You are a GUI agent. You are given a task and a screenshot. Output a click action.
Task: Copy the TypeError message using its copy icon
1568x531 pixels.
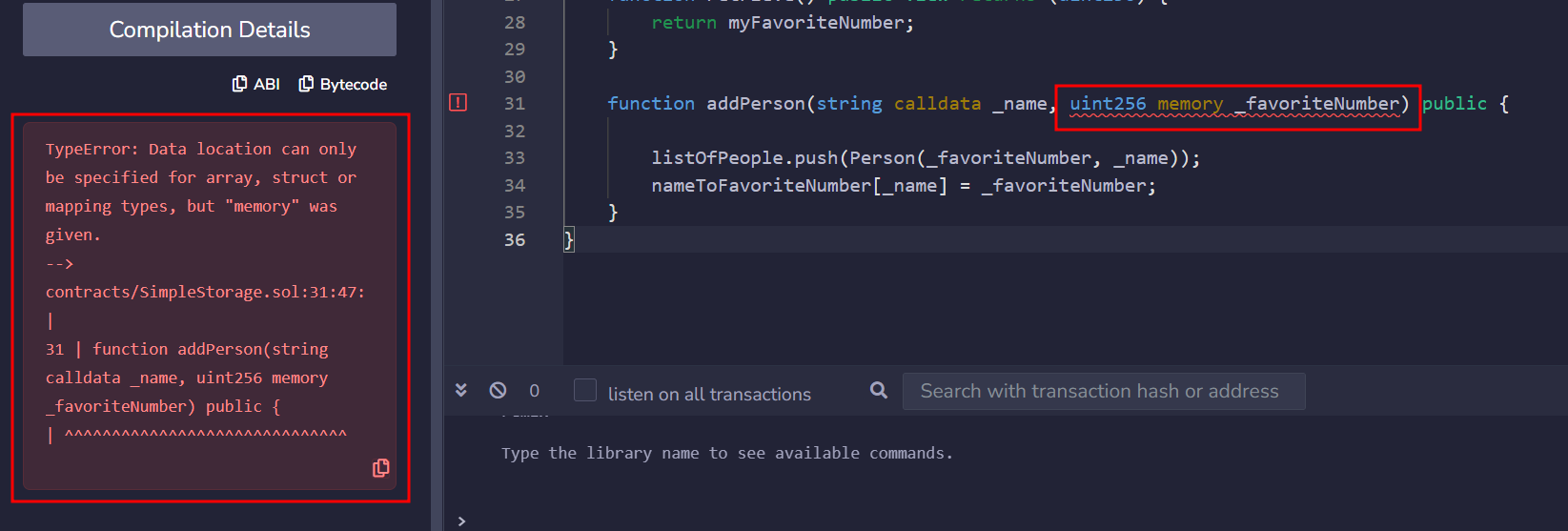coord(380,468)
